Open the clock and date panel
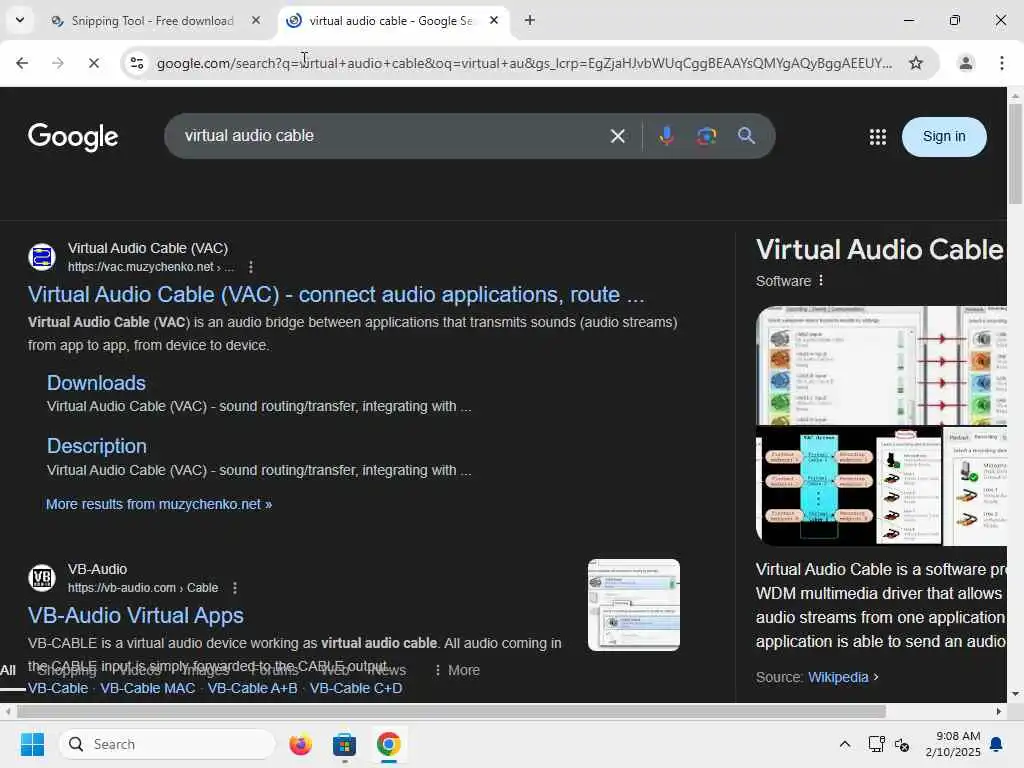The width and height of the screenshot is (1024, 768). coord(953,744)
